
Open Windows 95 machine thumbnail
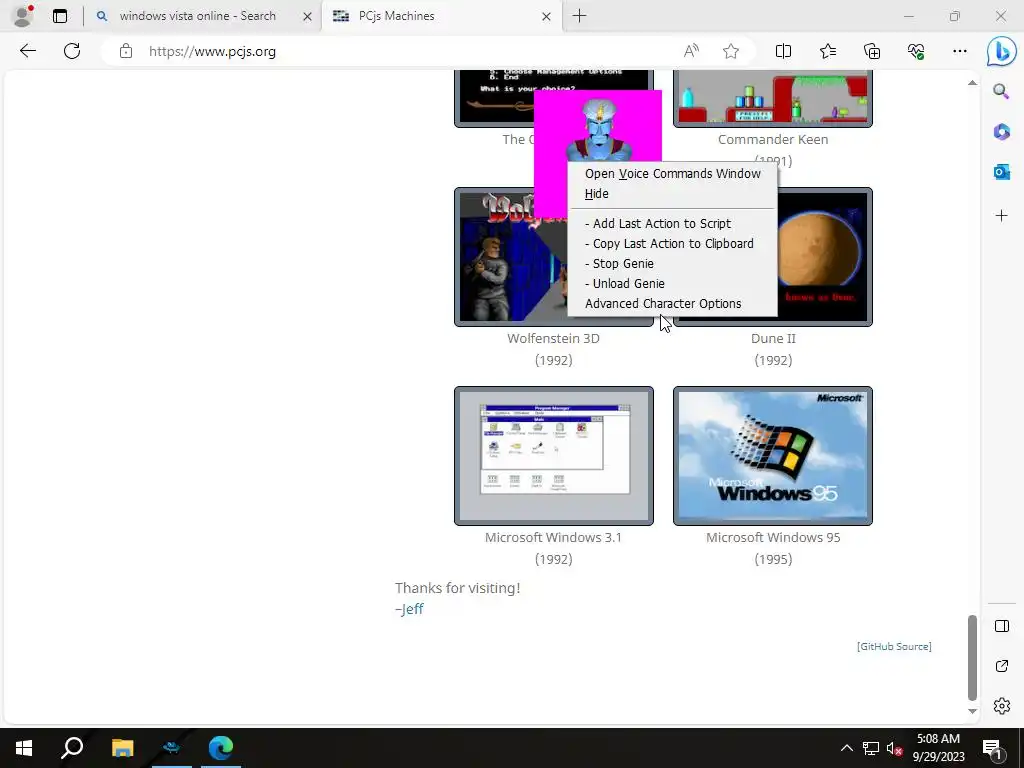pos(773,456)
